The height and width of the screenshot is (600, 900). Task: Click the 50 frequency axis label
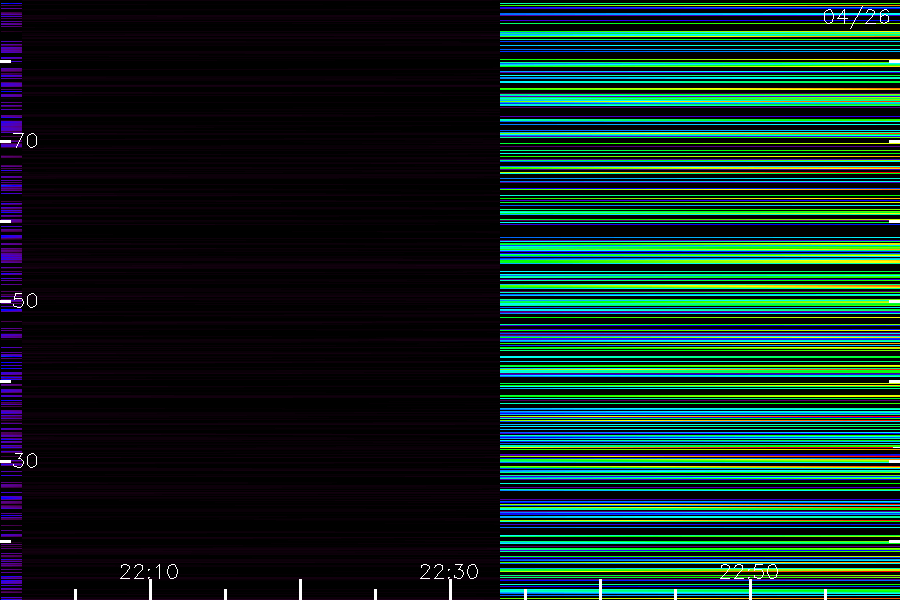click(x=25, y=300)
